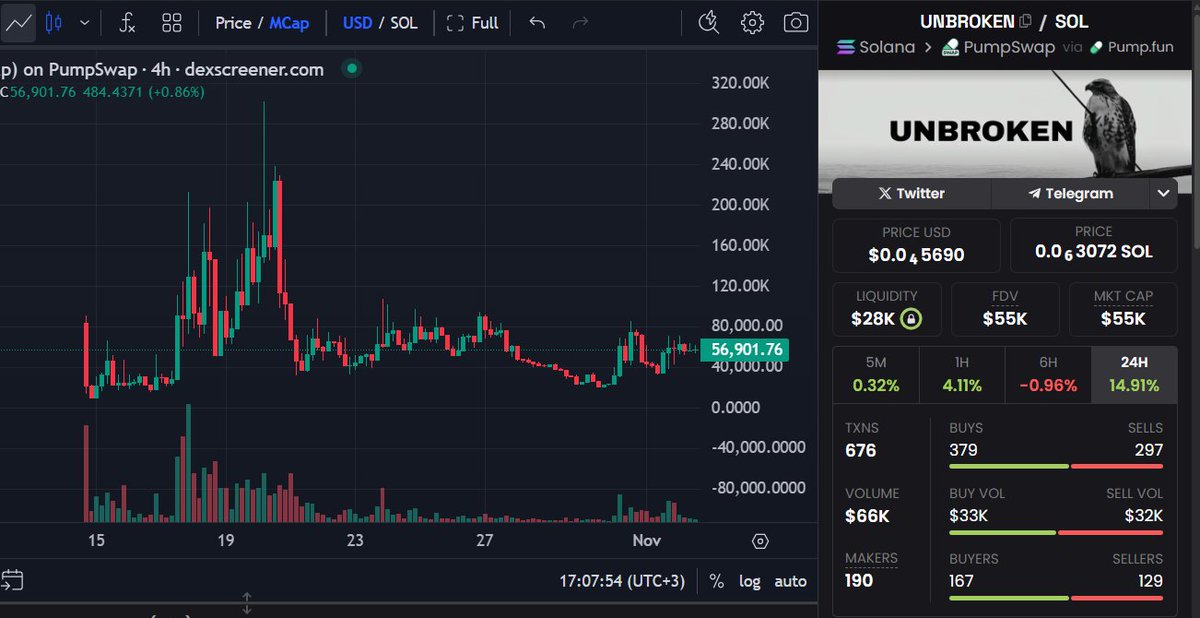Image resolution: width=1200 pixels, height=618 pixels.
Task: Click the TXNS 676 value
Action: point(861,451)
